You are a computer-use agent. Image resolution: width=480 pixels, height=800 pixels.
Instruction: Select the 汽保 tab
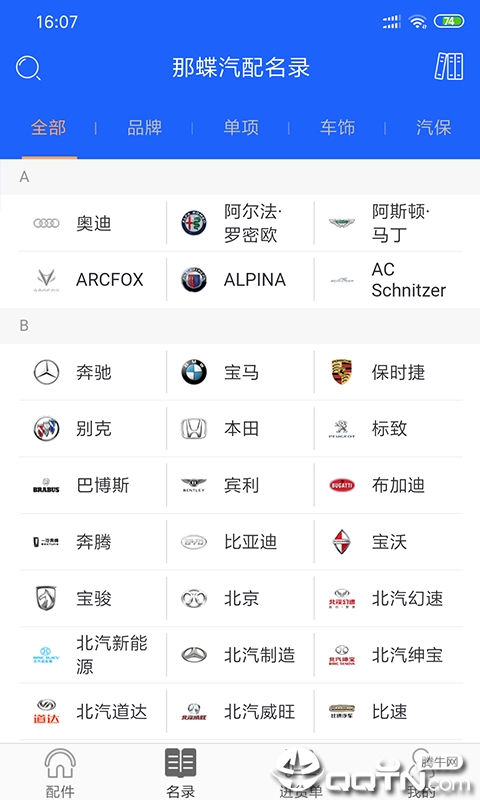[x=434, y=128]
